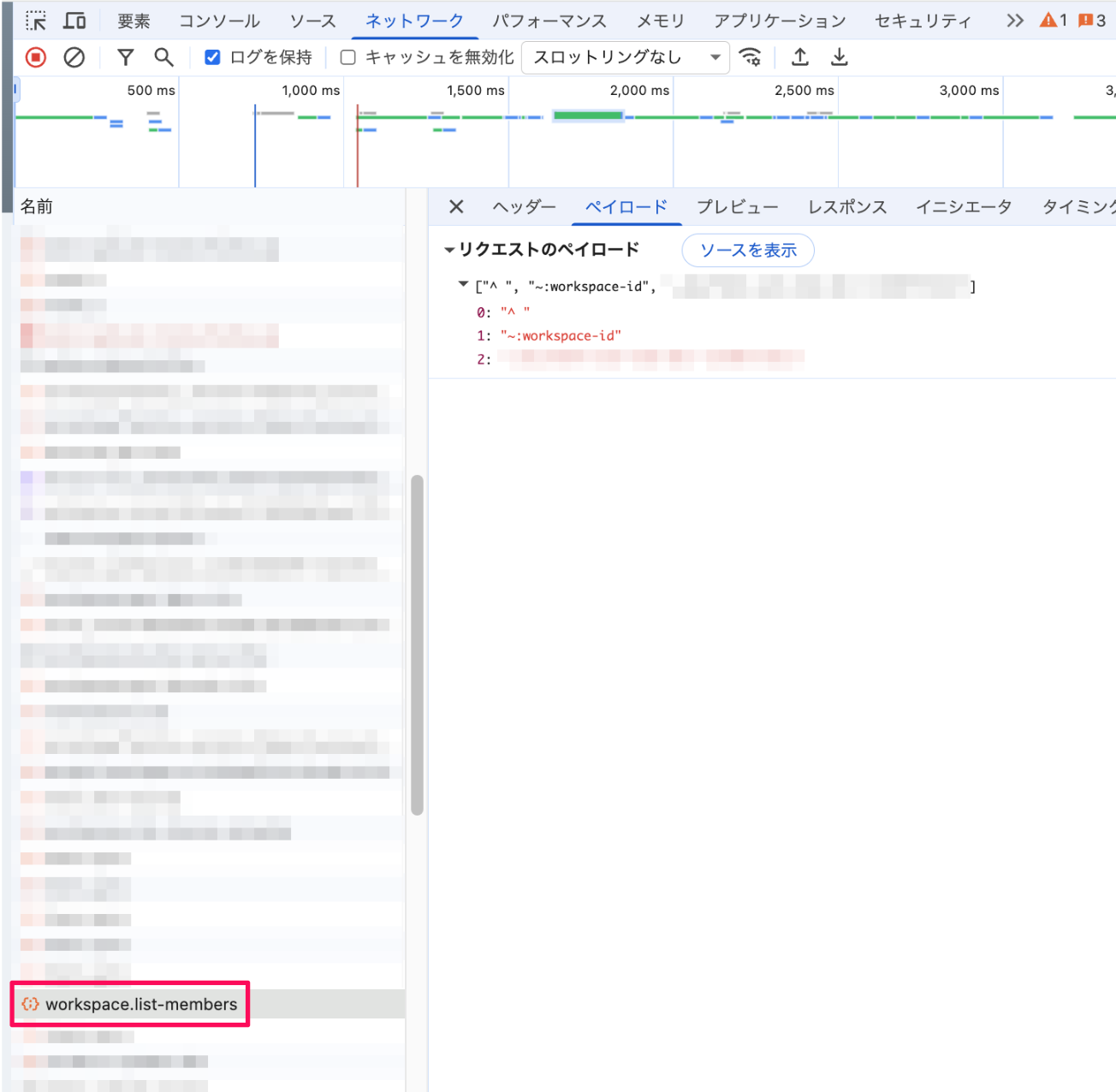This screenshot has width=1116, height=1092.
Task: Click the green request bar in timeline overview
Action: tap(588, 116)
